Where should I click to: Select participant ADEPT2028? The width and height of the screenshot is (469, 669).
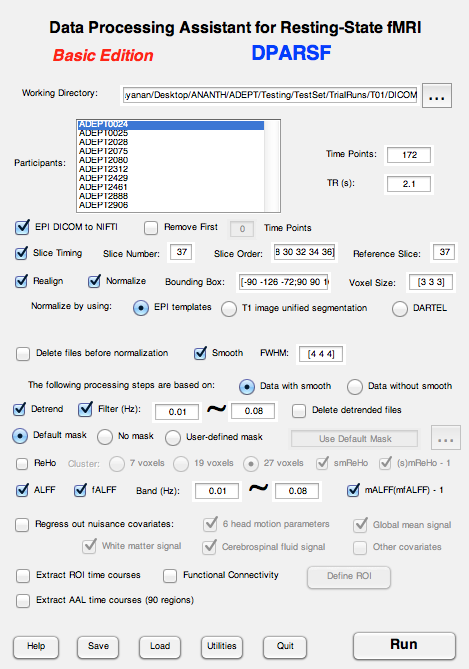coord(171,142)
